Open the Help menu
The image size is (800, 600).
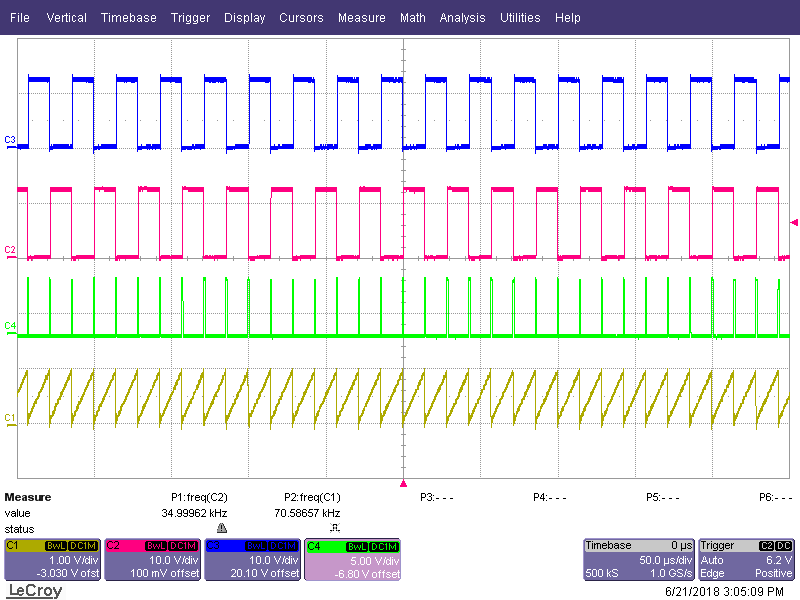point(568,18)
